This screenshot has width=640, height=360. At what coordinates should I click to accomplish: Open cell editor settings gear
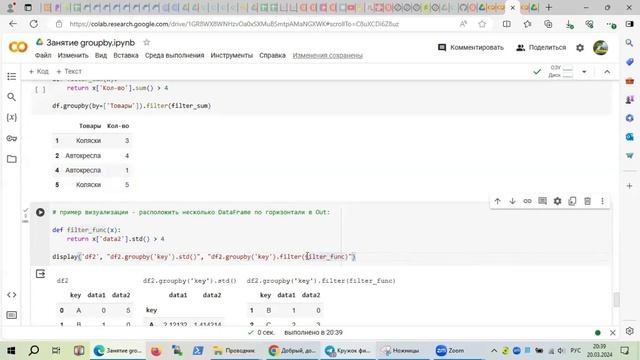click(x=557, y=201)
